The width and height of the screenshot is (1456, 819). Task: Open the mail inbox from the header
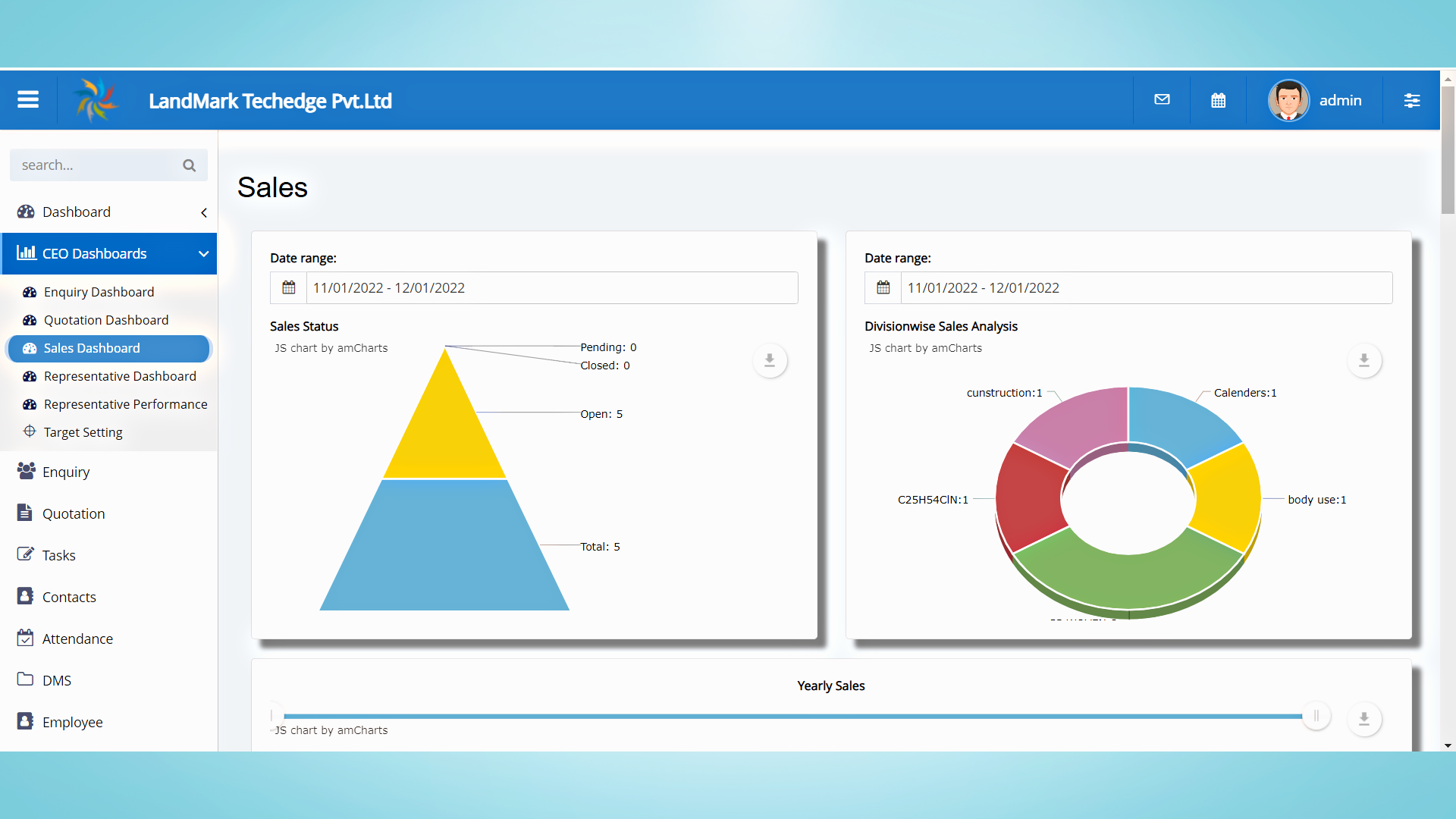pyautogui.click(x=1162, y=99)
